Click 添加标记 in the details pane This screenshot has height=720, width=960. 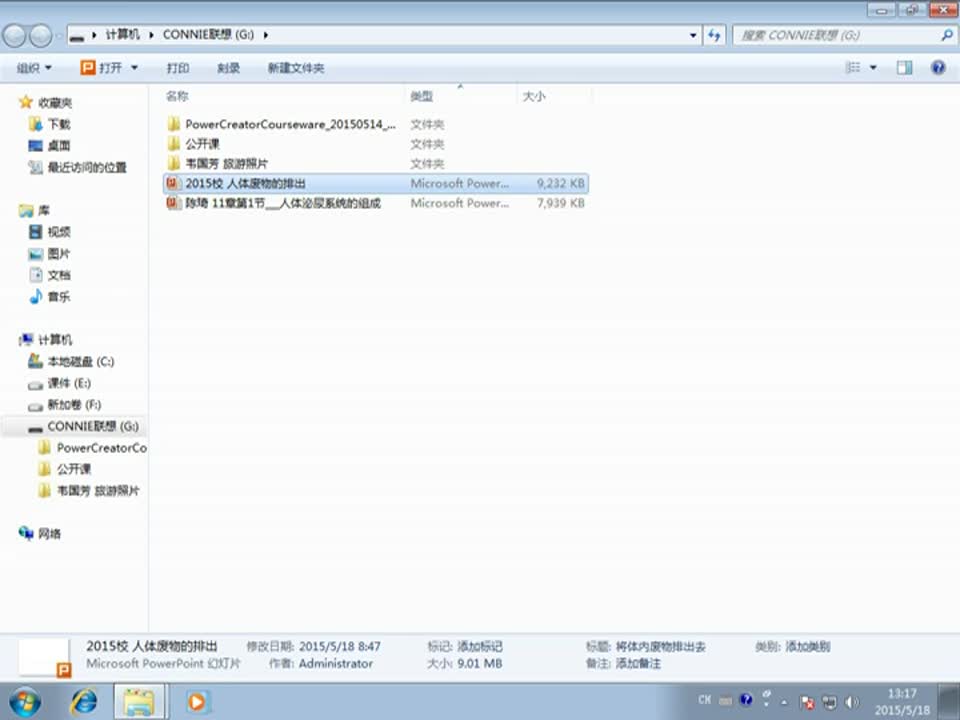click(x=479, y=647)
